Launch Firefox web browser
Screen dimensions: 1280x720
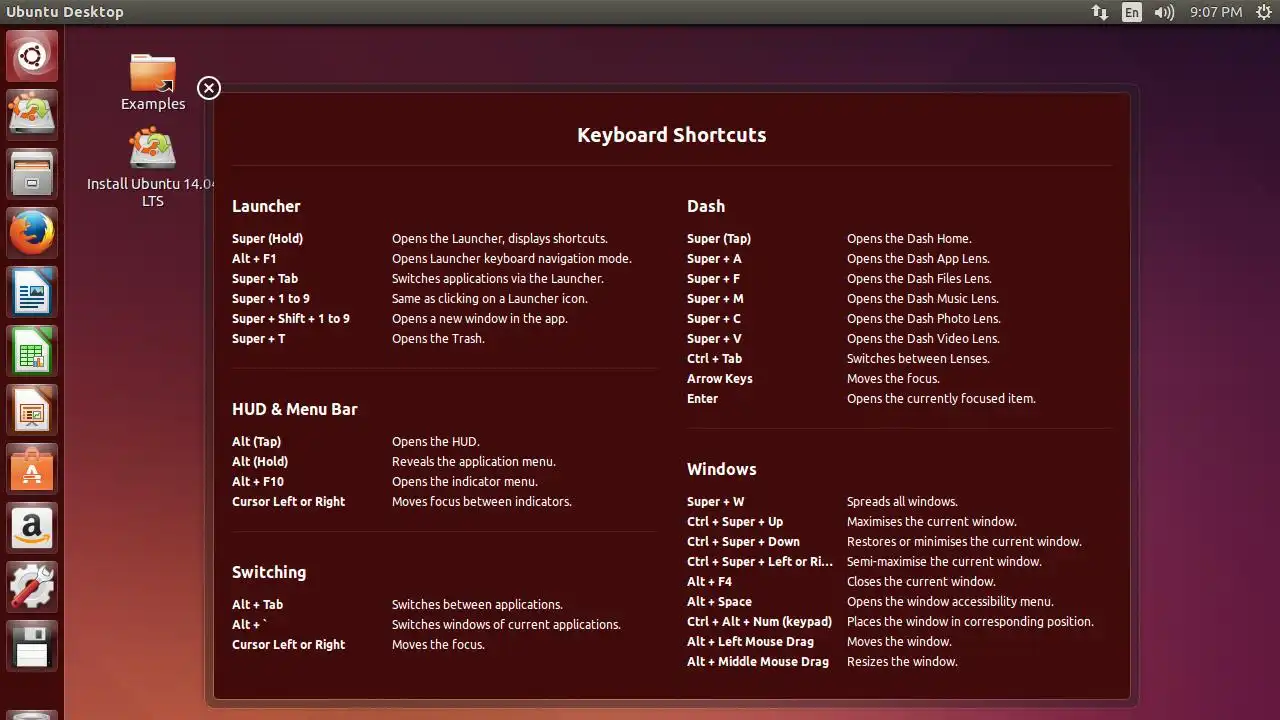coord(33,232)
